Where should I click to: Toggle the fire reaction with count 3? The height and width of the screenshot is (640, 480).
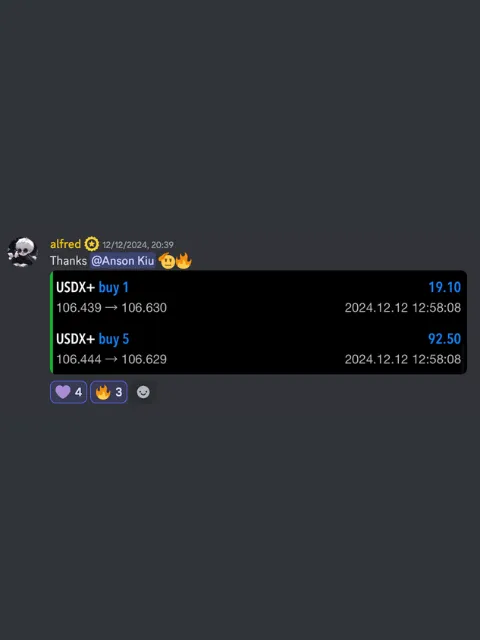[x=109, y=392]
